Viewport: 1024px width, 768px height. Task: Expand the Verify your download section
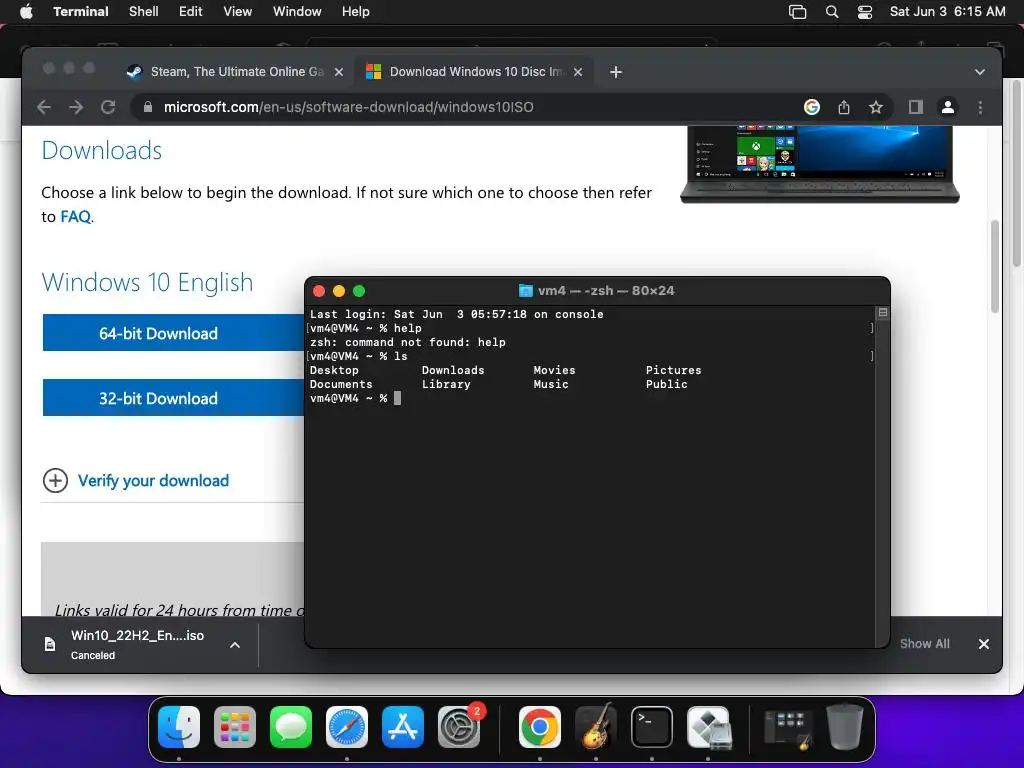tap(56, 481)
